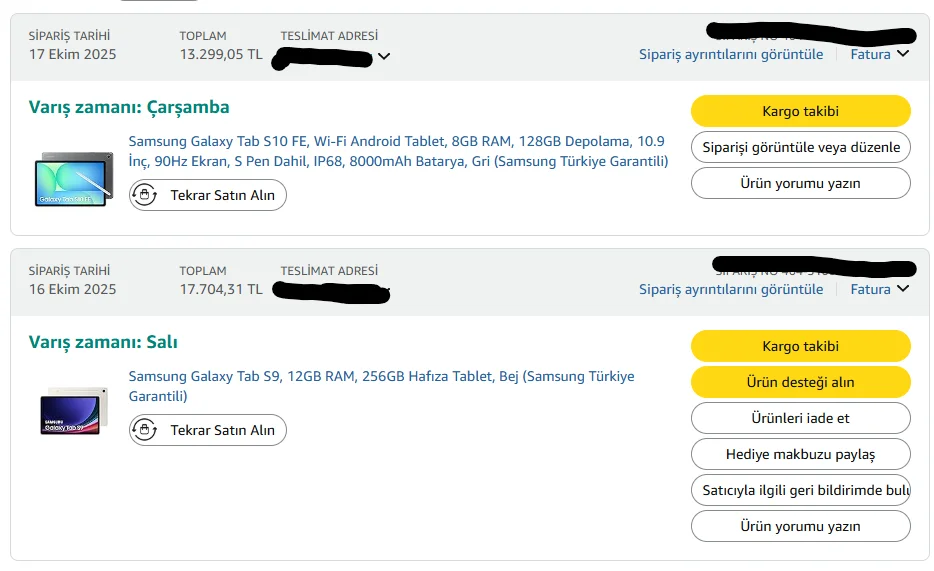Expand delivery address chevron on 17 Ekim order
934x571 pixels.
(384, 57)
